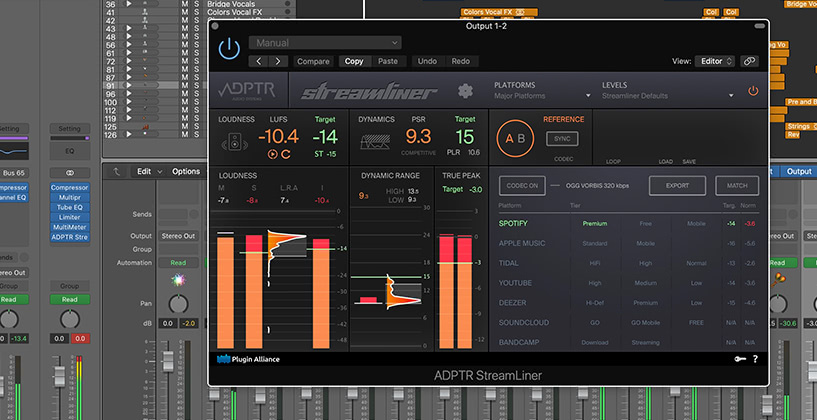
Task: Open the Manual preset dropdown
Action: (x=325, y=43)
